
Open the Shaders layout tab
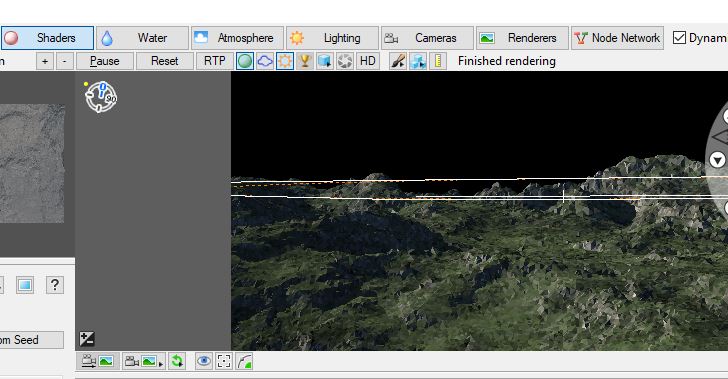click(47, 38)
